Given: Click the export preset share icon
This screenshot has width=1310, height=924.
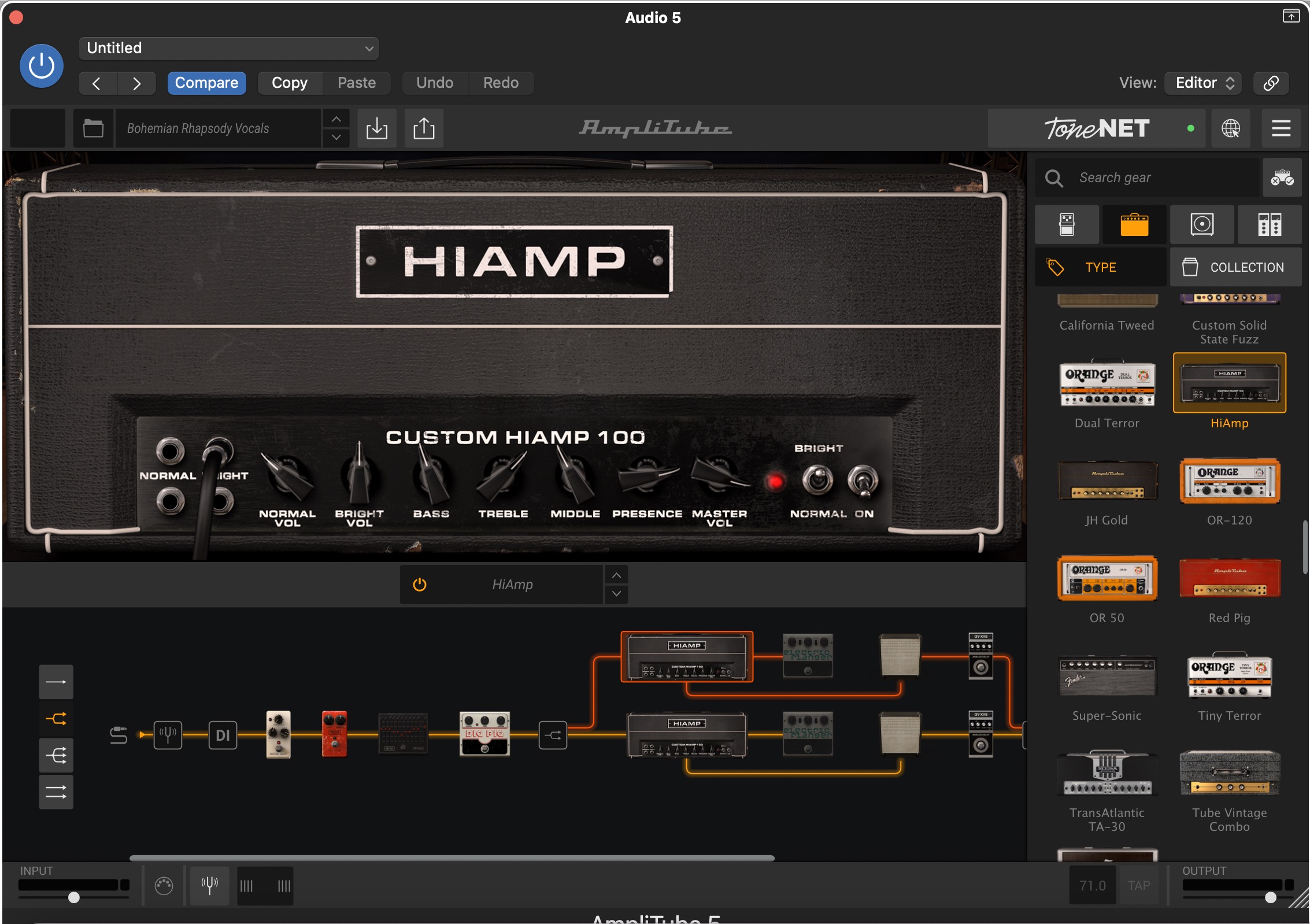Looking at the screenshot, I should point(424,128).
